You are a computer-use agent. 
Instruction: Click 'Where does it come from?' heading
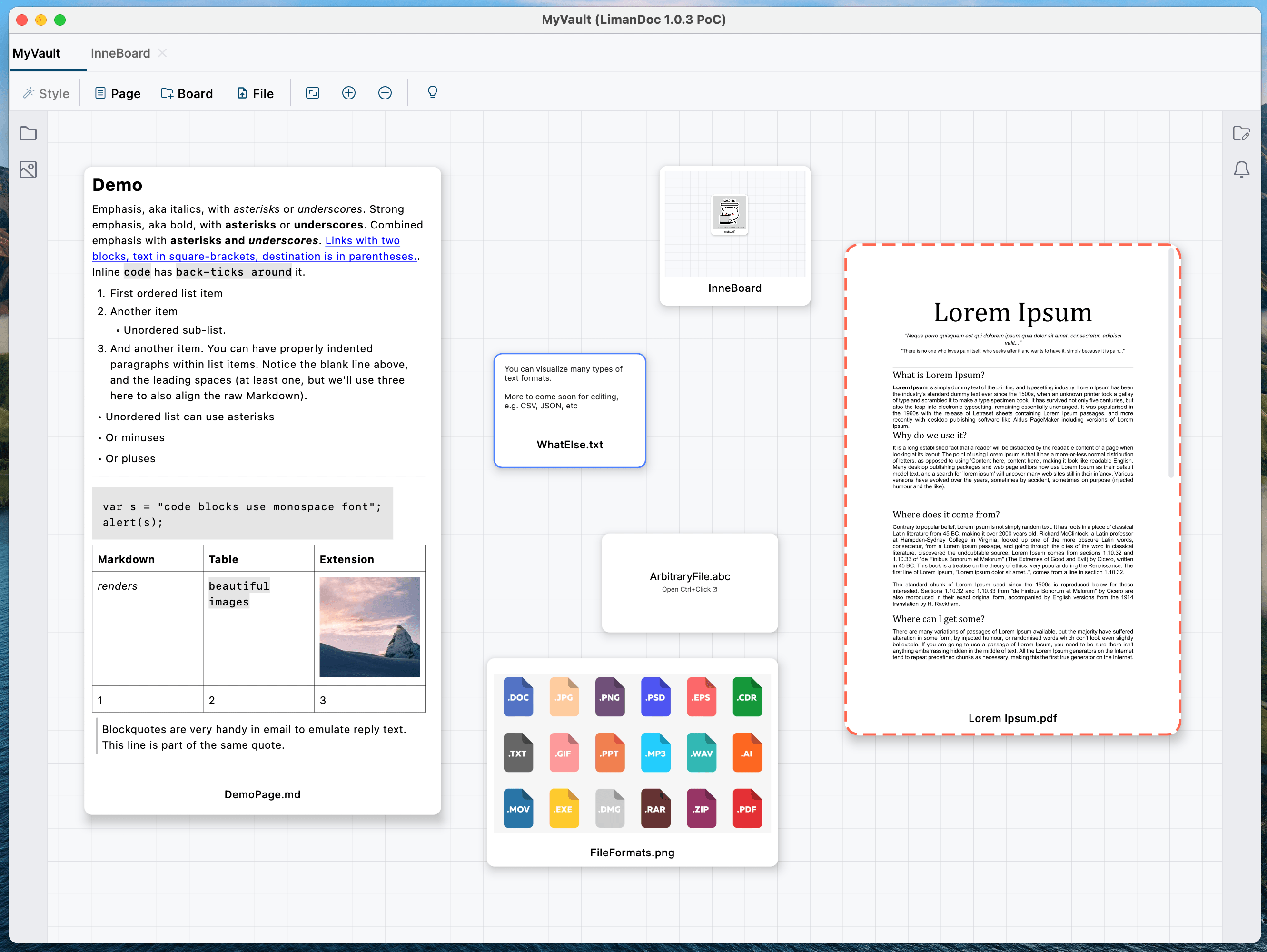coord(946,515)
